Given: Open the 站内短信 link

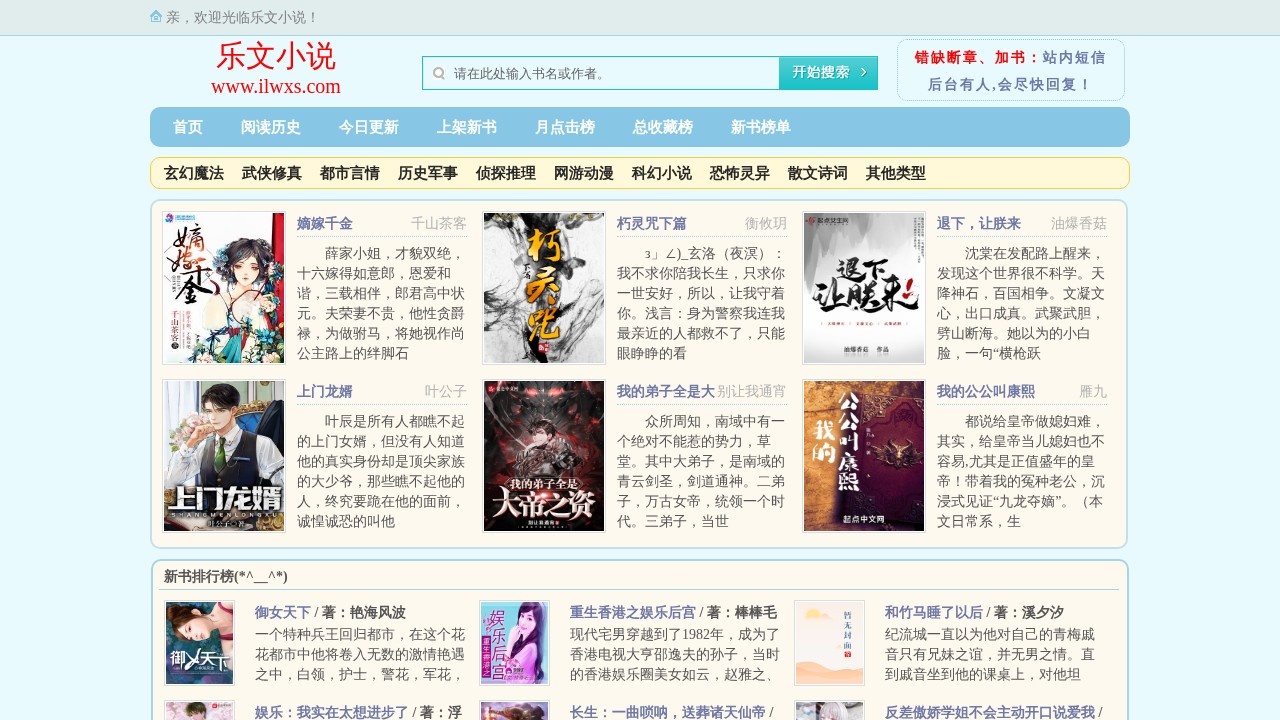Looking at the screenshot, I should (1074, 58).
